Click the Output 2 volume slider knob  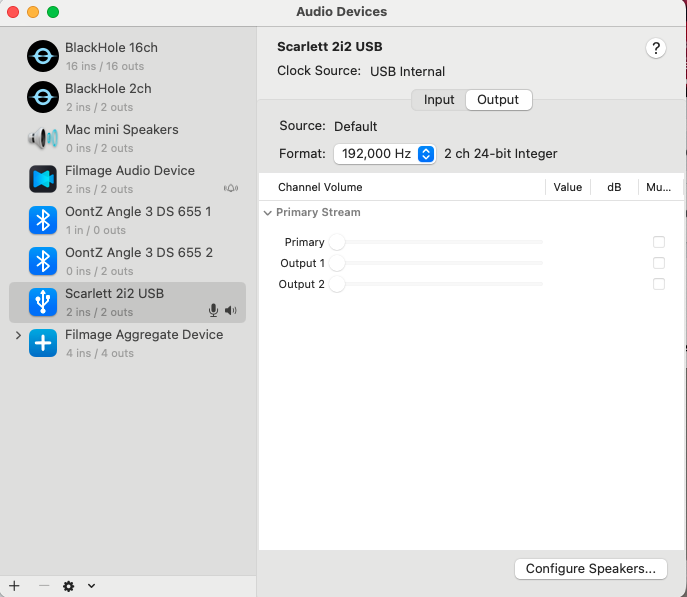point(337,284)
